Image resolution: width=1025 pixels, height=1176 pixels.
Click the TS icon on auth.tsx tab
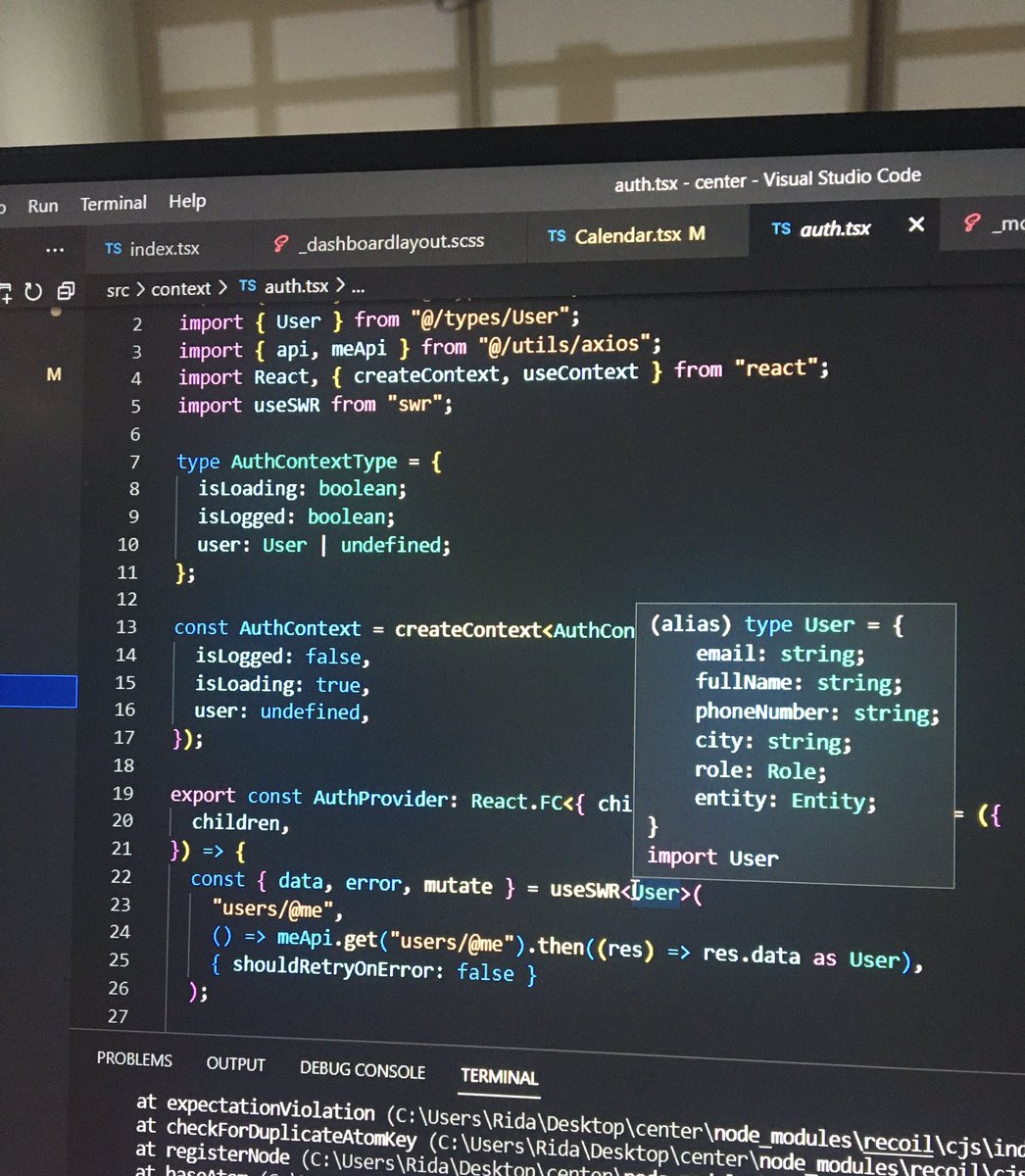[781, 228]
